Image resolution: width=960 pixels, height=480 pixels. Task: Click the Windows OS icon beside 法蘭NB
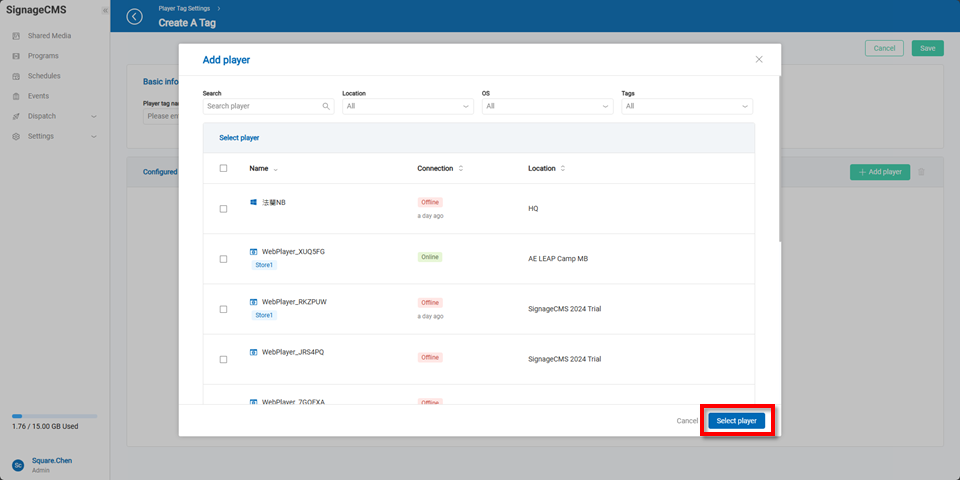(x=254, y=202)
